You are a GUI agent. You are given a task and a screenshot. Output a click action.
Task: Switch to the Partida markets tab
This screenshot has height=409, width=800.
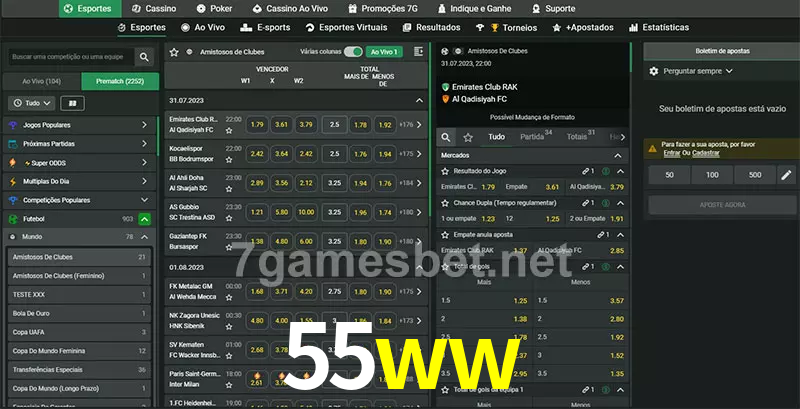(x=536, y=136)
